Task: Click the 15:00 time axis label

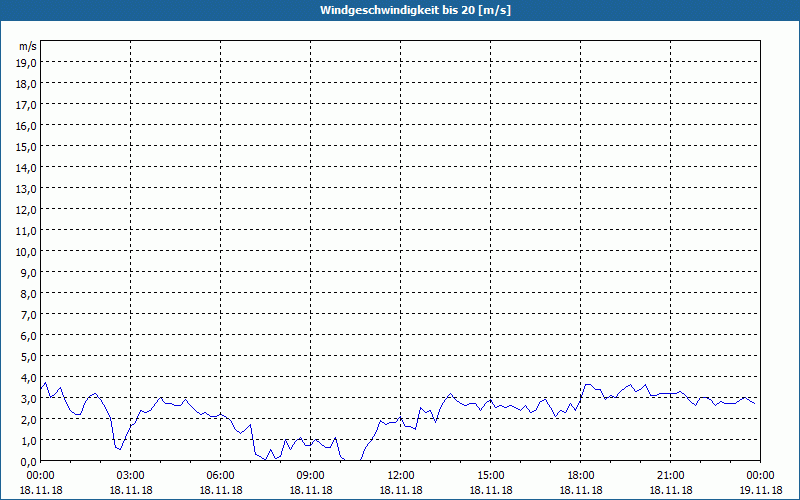Action: (491, 476)
